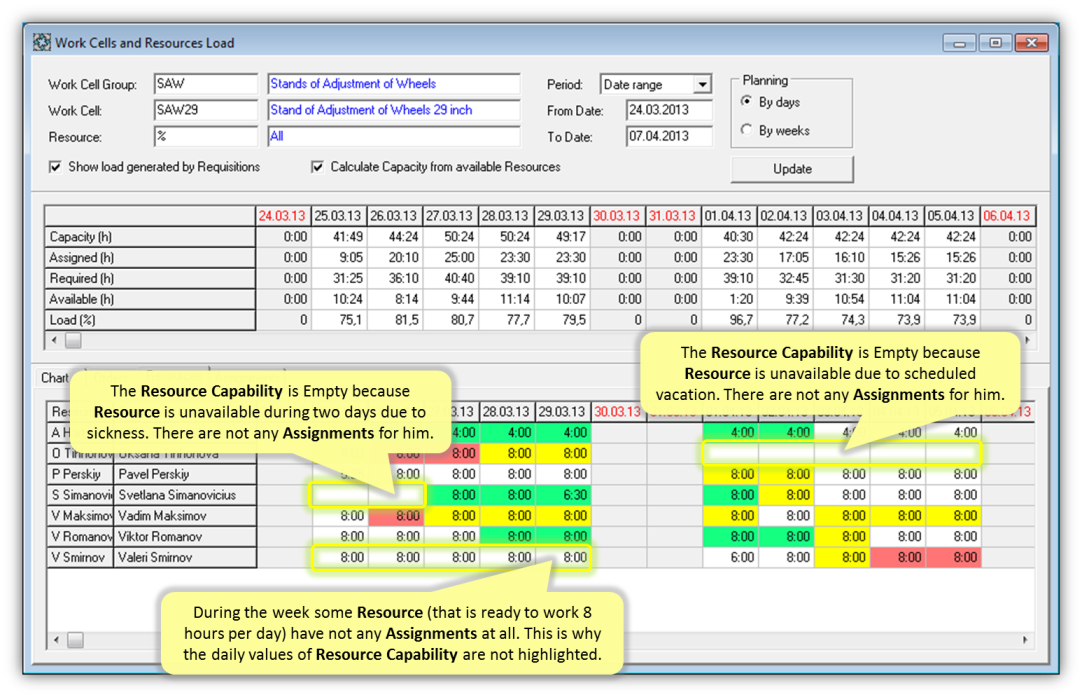This screenshot has width=1082, height=697.
Task: Click the resource grid horizontal scrollbar thumb
Action: (x=75, y=640)
